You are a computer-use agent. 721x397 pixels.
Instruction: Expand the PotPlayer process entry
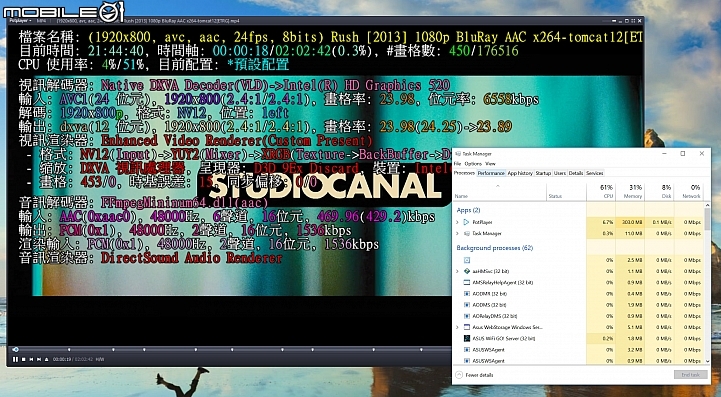coord(457,222)
